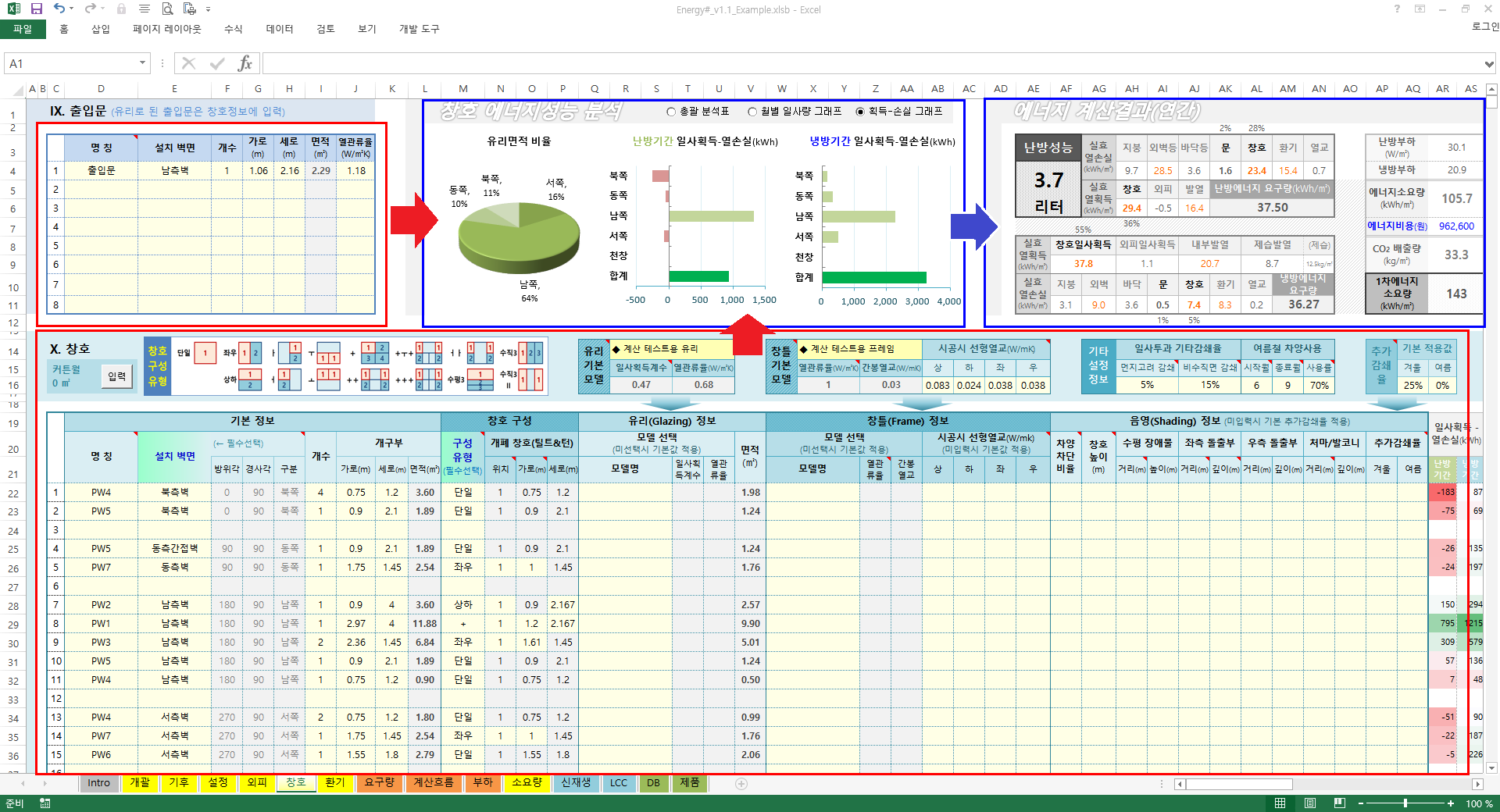This screenshot has width=1500, height=812.
Task: Select the 총괄 분석표 radio button
Action: pos(671,112)
